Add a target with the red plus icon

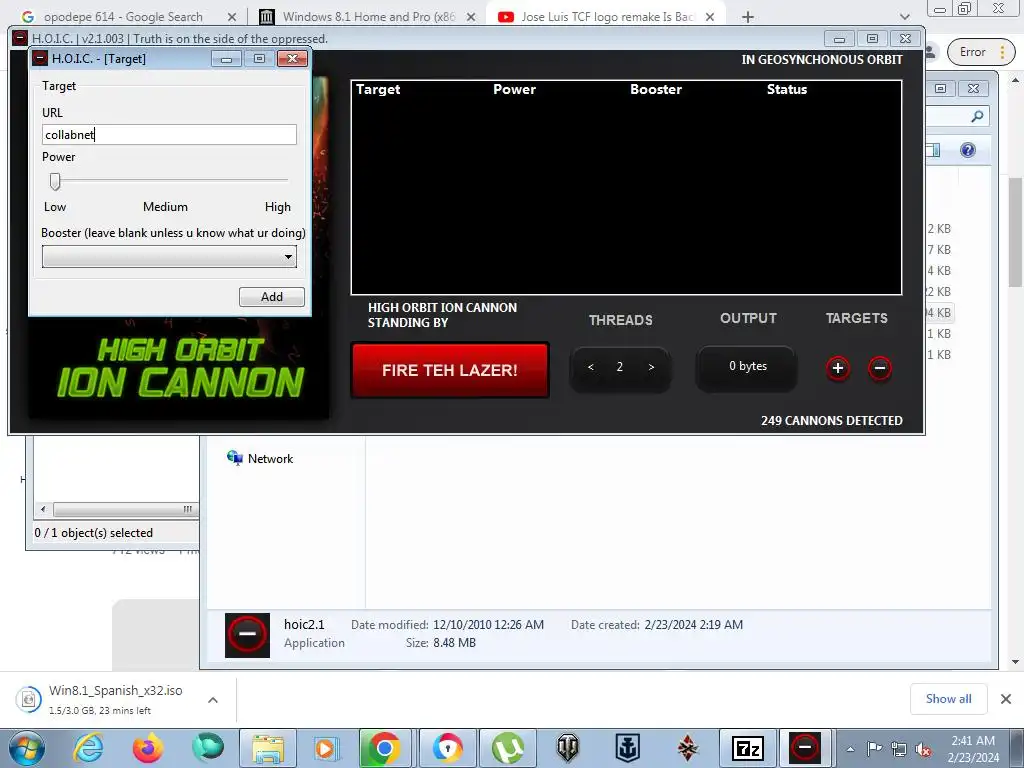[x=837, y=368]
